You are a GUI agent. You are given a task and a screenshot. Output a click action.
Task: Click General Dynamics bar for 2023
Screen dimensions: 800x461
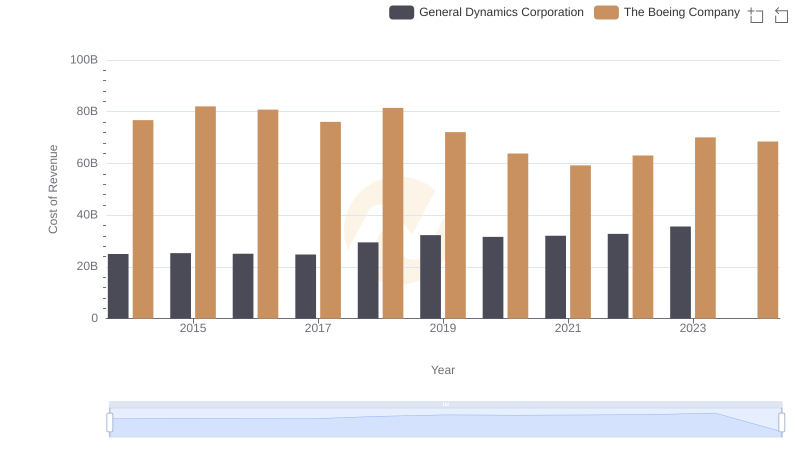[681, 272]
